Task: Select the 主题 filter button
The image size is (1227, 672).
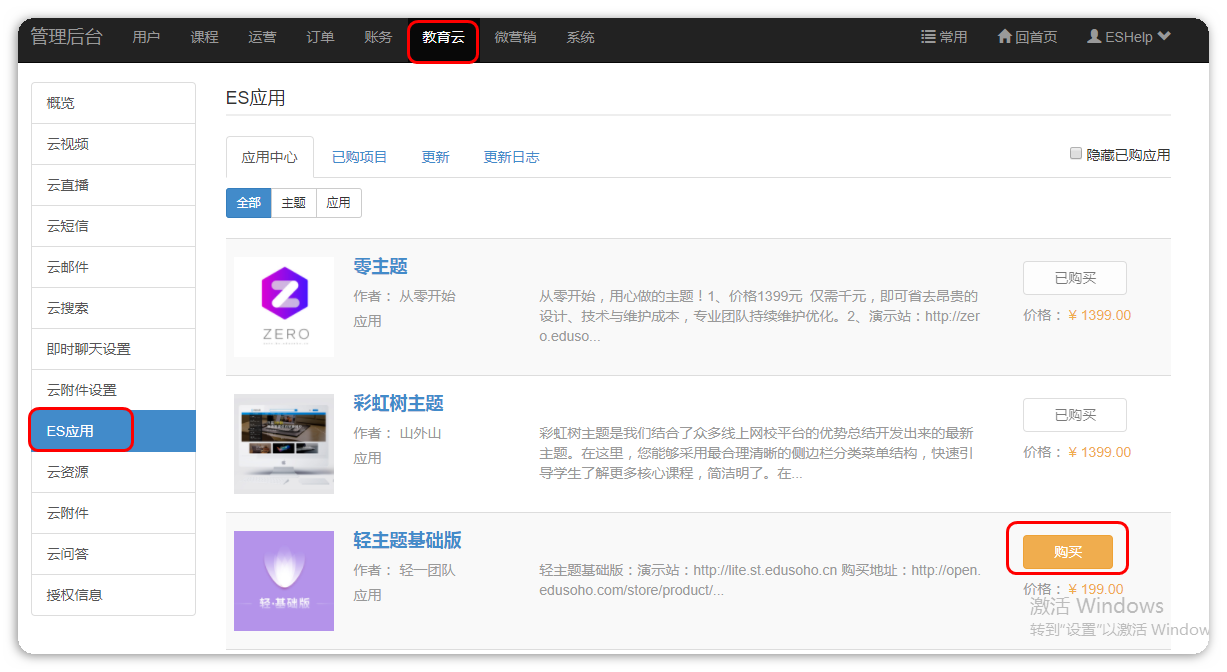Action: 294,203
